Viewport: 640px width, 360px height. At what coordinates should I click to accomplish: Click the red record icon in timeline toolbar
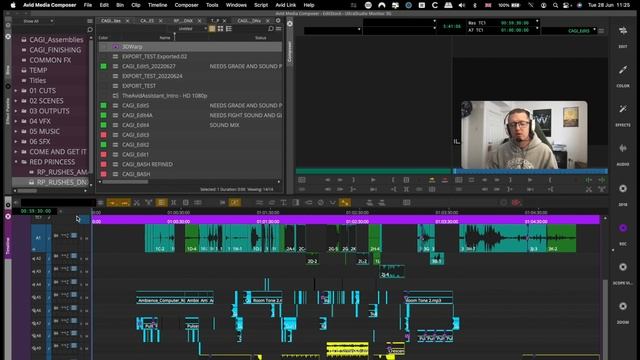516,202
